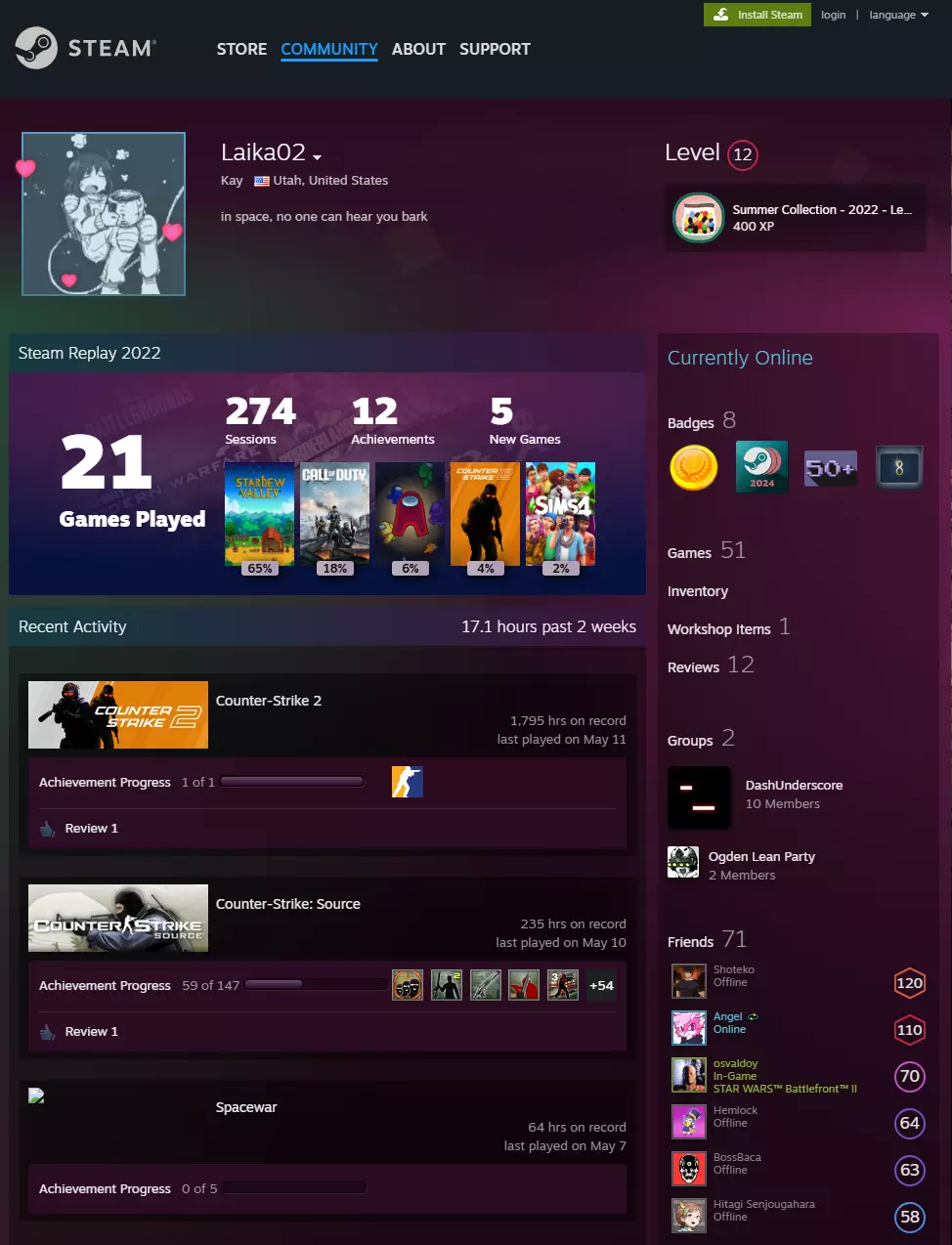952x1245 pixels.
Task: Open the SUPPORT page
Action: (495, 49)
